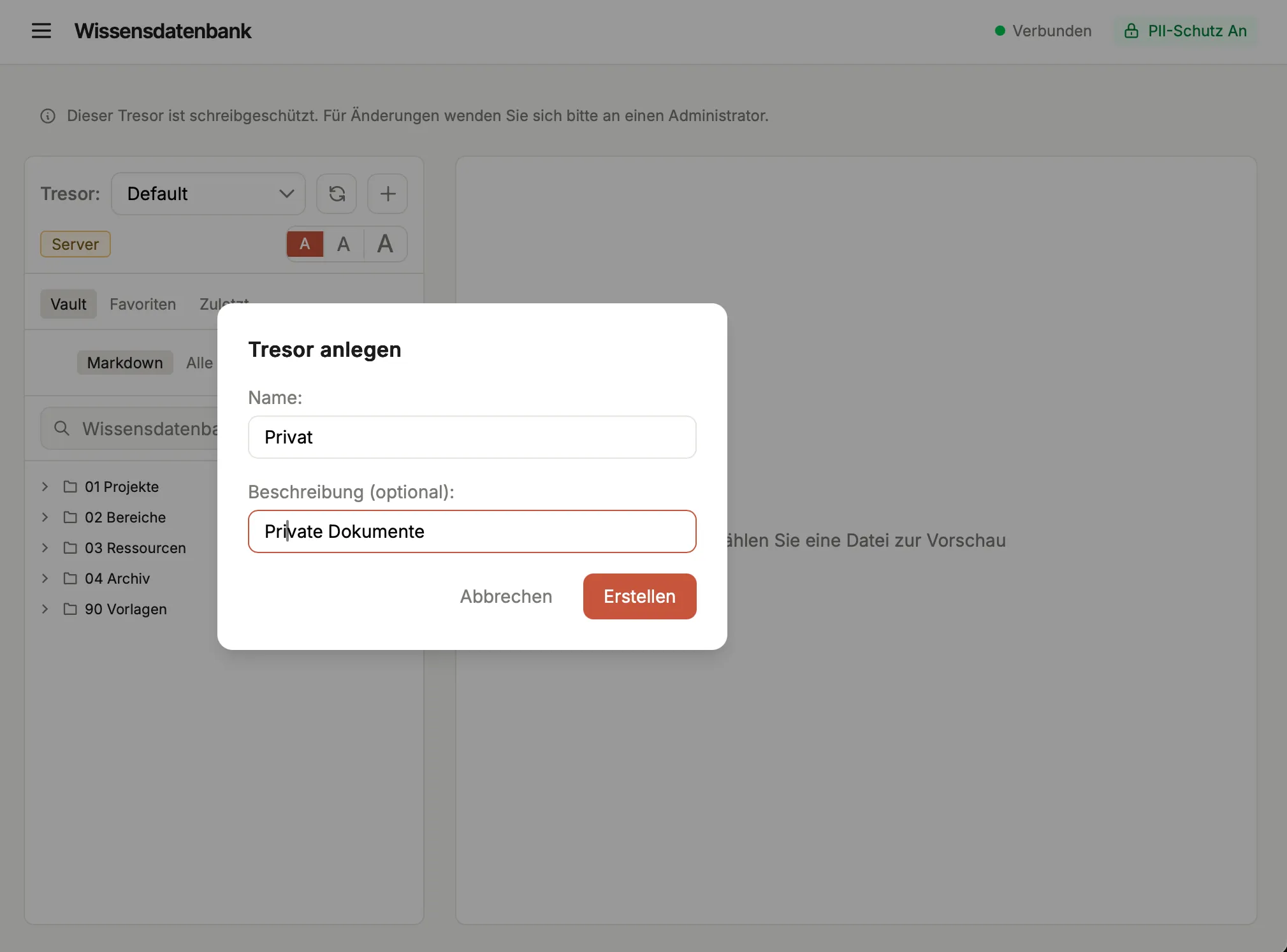Viewport: 1287px width, 952px height.
Task: Expand the 03 Ressourcen folder chevron
Action: tap(45, 548)
